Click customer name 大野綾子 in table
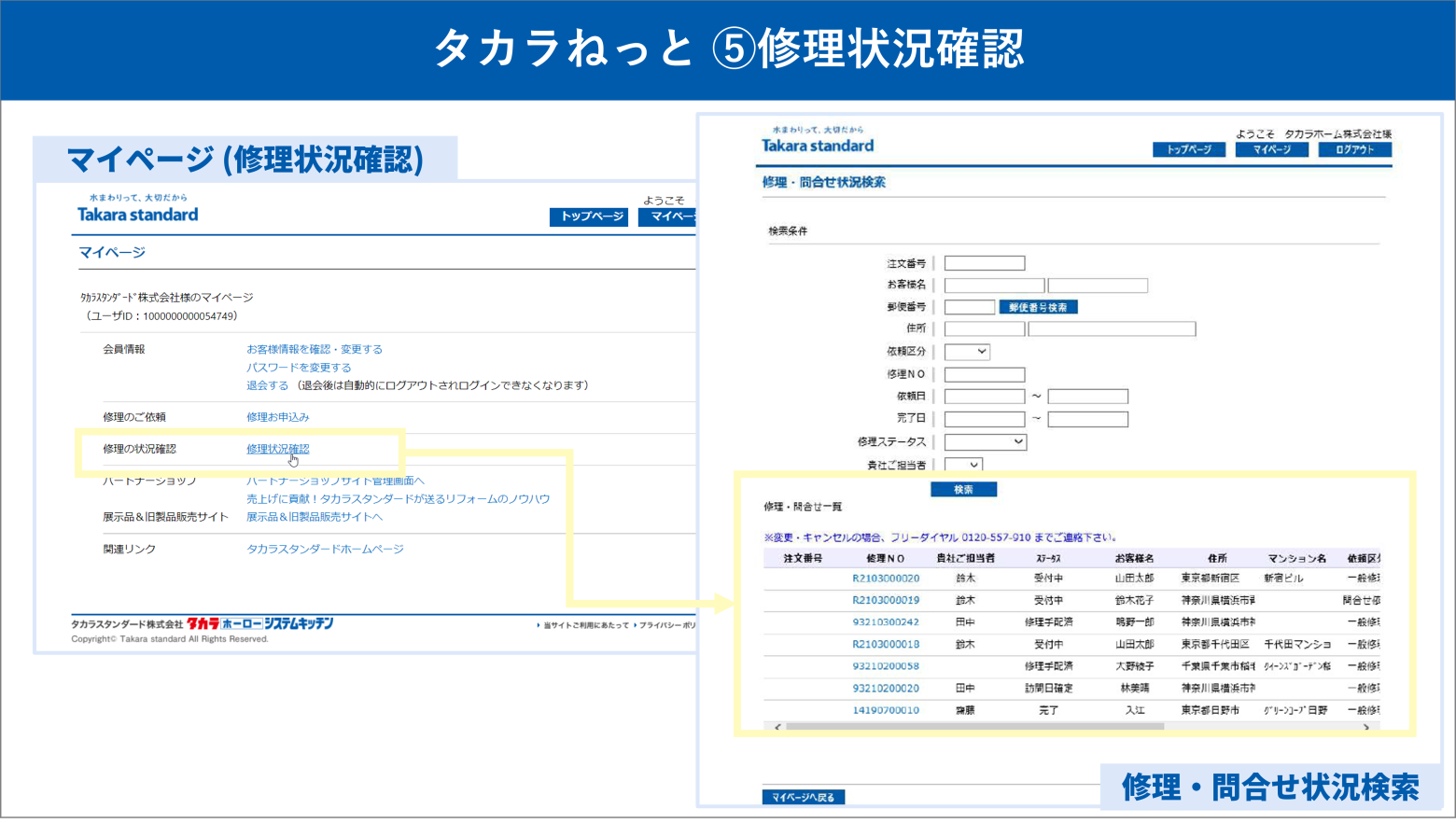This screenshot has width=1456, height=823. point(1134,666)
